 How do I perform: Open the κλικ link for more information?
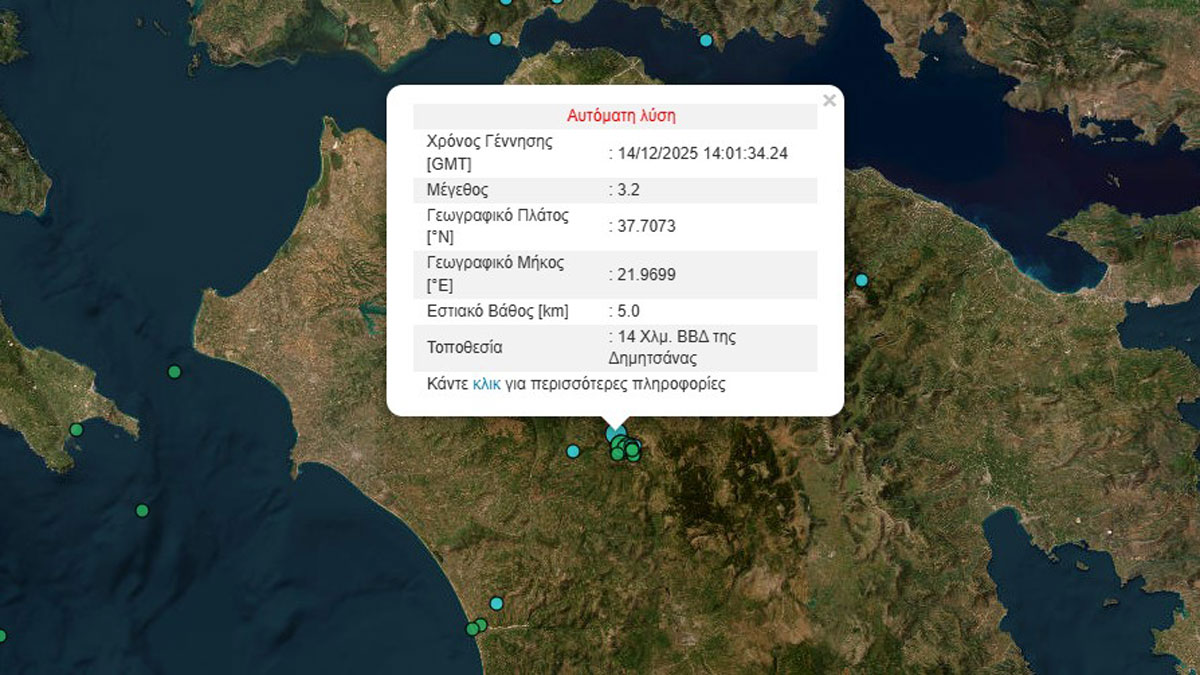click(x=484, y=384)
